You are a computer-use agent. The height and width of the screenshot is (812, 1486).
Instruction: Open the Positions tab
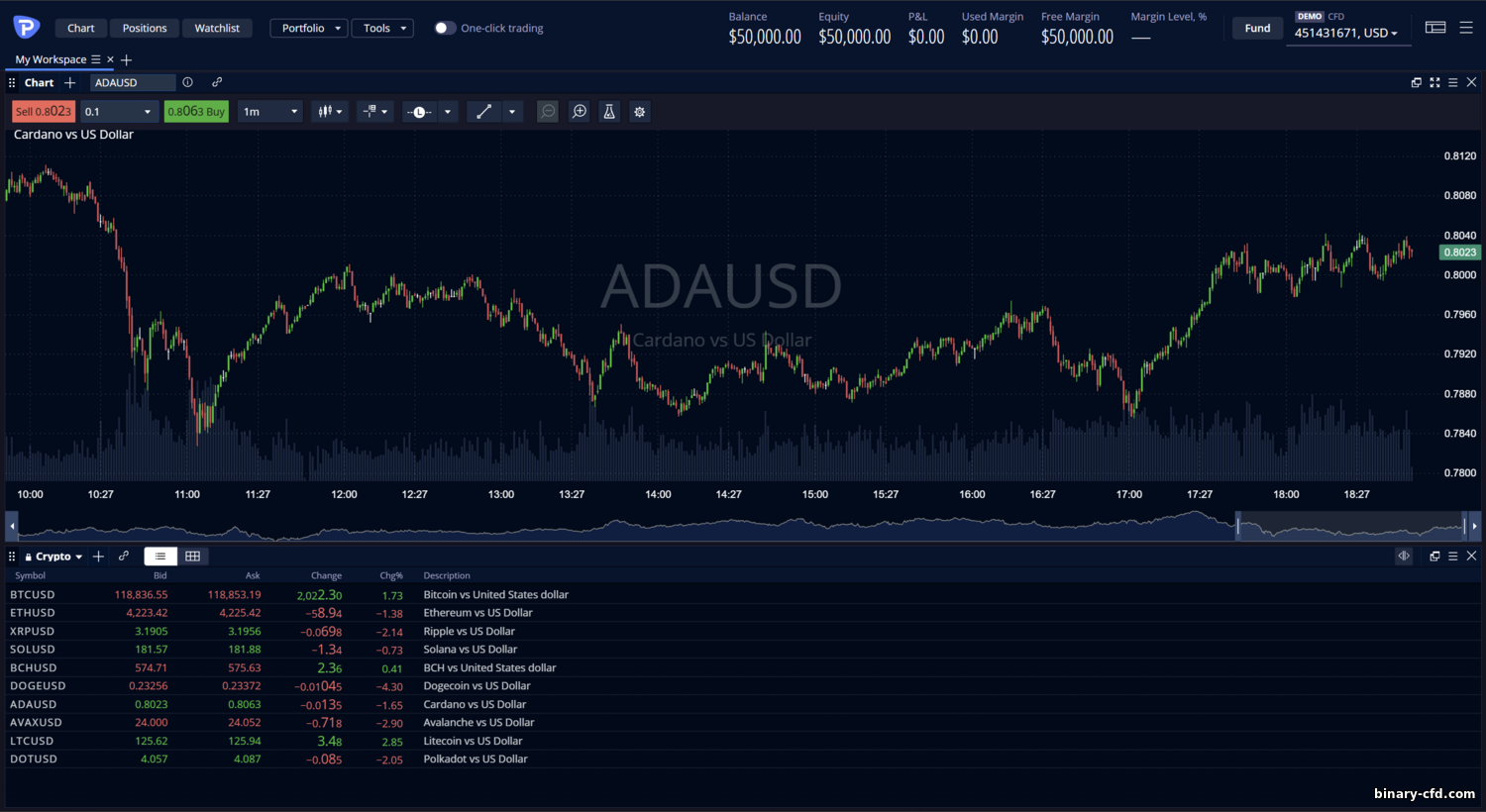(145, 28)
